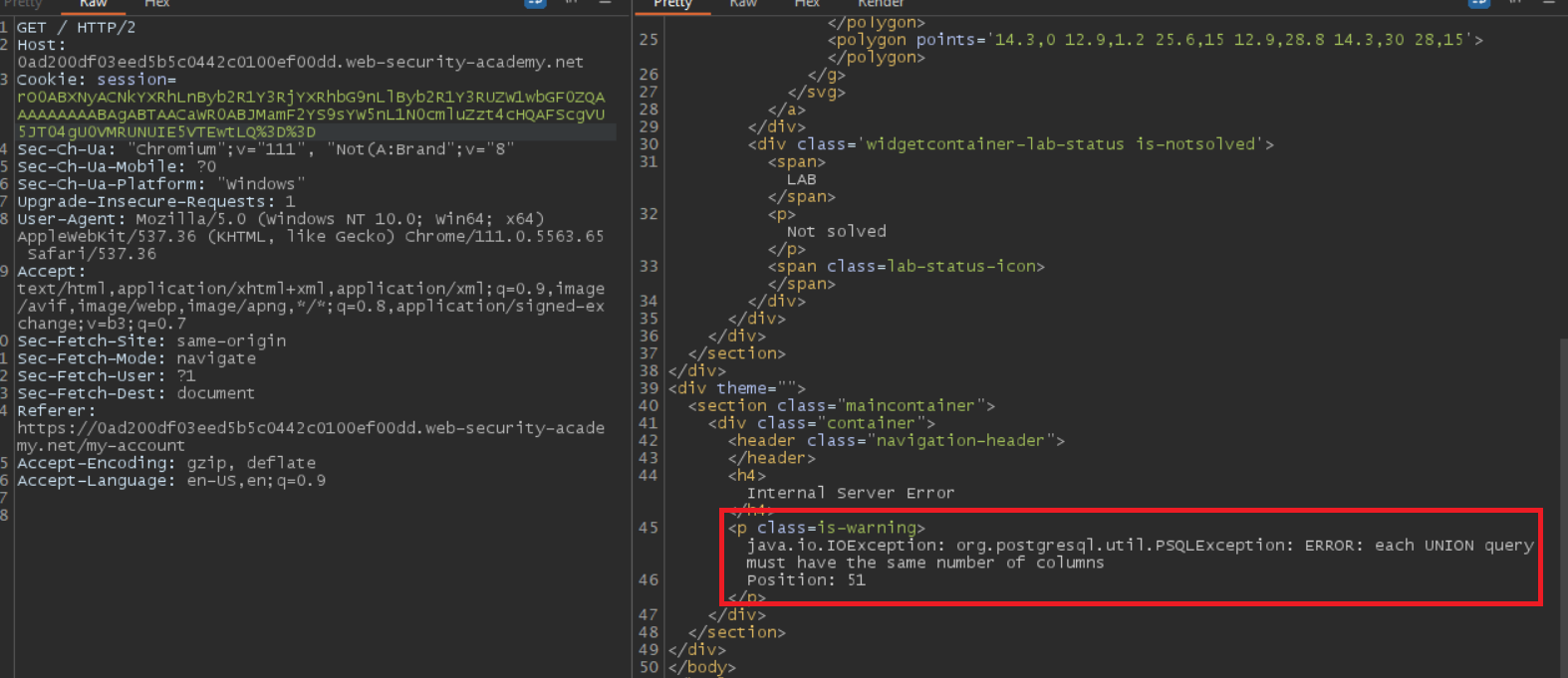Click 'must have the same number of columns'
The width and height of the screenshot is (1568, 678).
tap(925, 563)
